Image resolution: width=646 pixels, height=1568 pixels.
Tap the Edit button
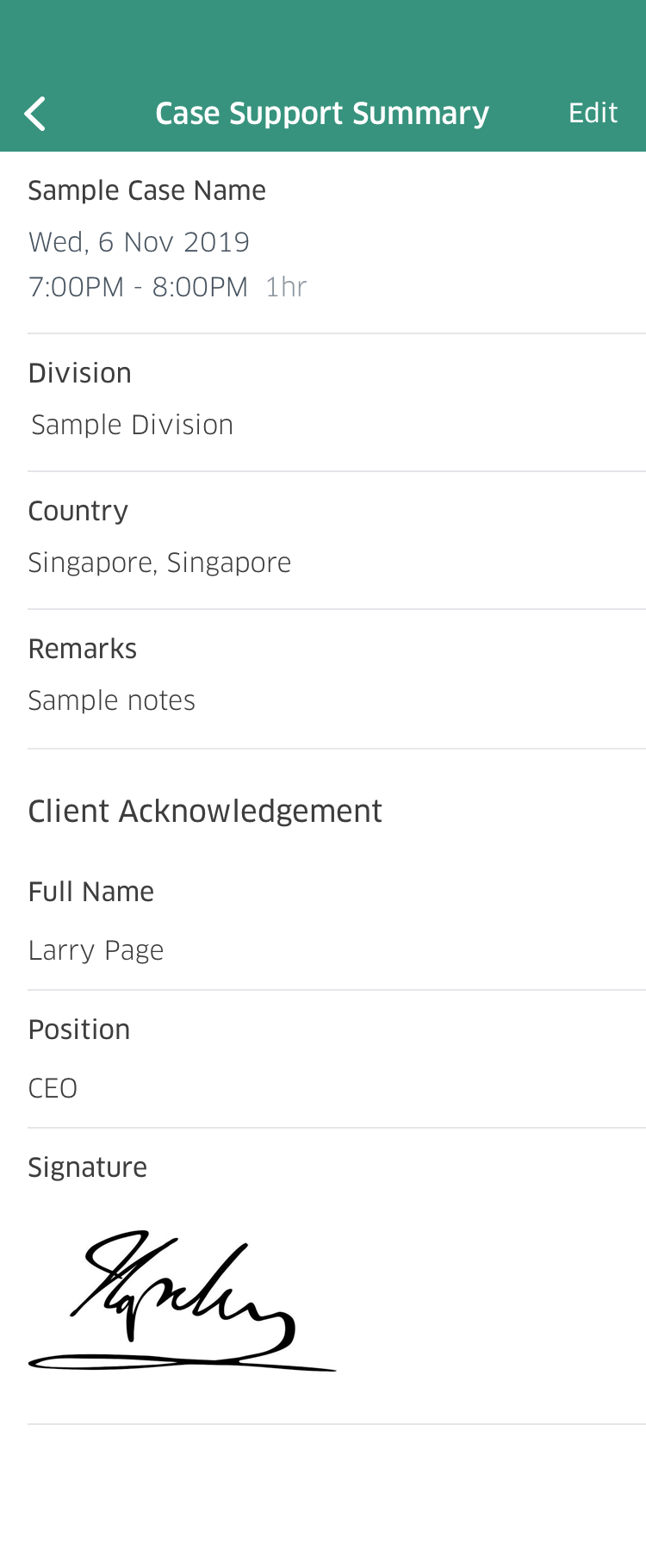[x=593, y=113]
